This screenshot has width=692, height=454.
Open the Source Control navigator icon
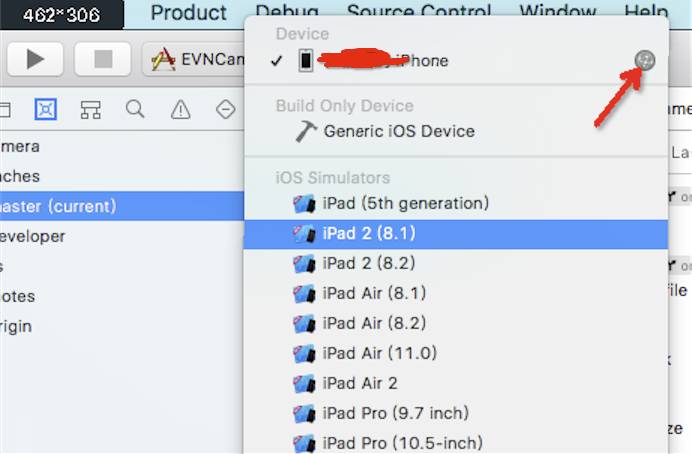click(46, 109)
